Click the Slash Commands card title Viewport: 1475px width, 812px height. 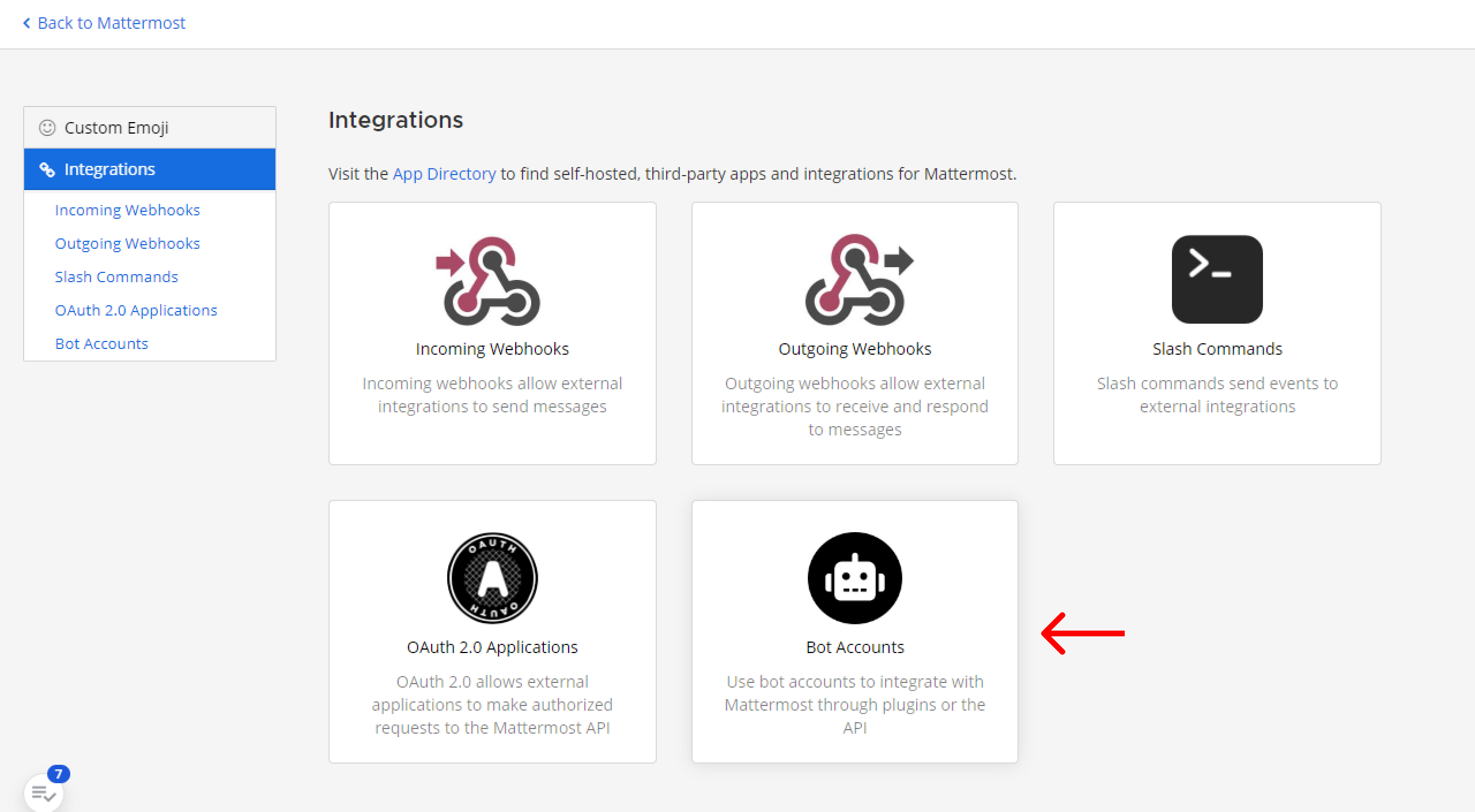tap(1217, 349)
